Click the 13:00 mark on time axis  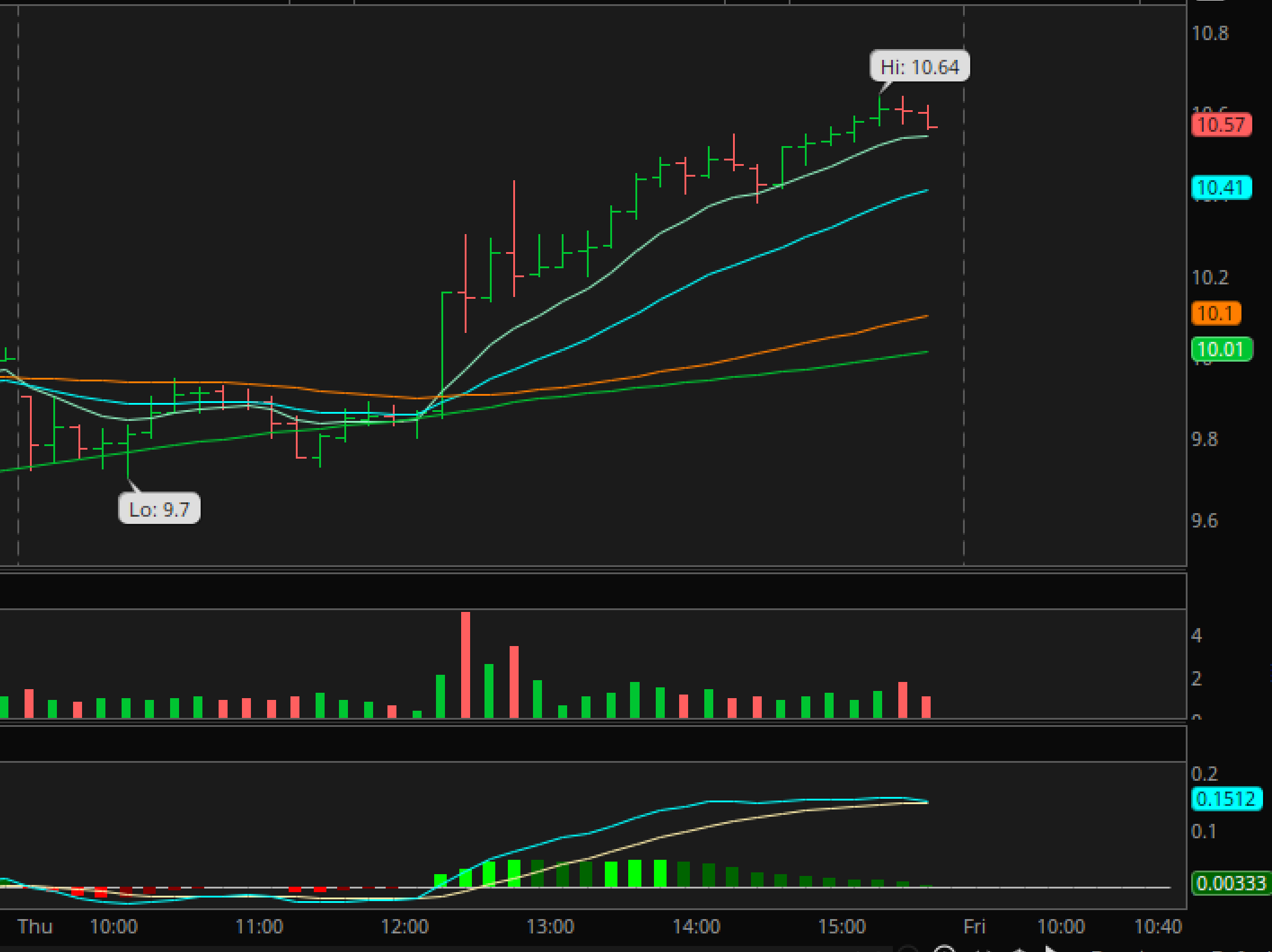point(550,926)
